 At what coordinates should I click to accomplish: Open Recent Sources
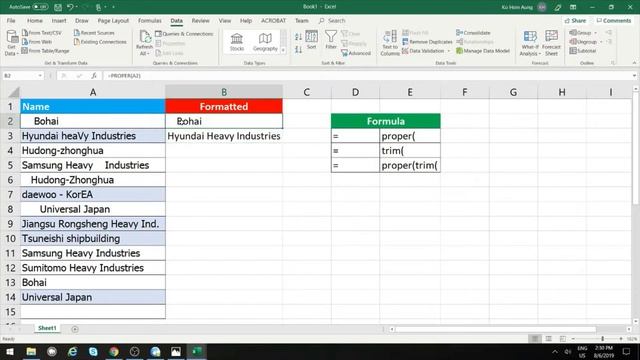click(x=94, y=33)
